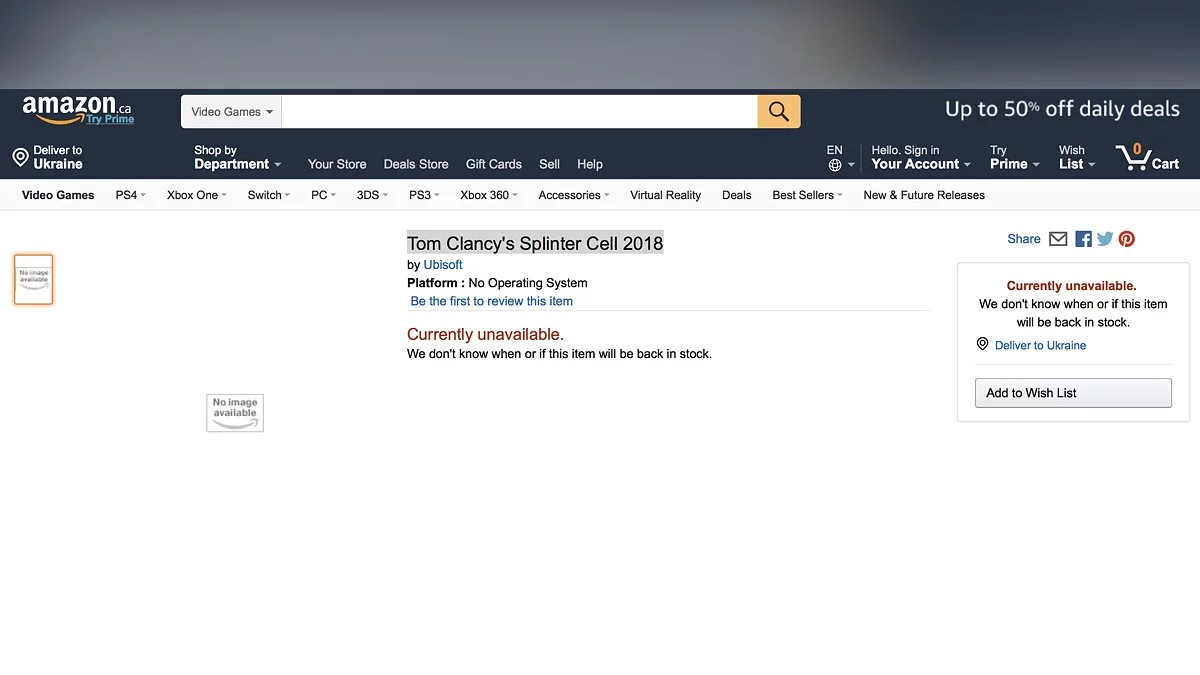Viewport: 1200px width, 675px height.
Task: Expand the PS3 submenu
Action: tap(425, 195)
